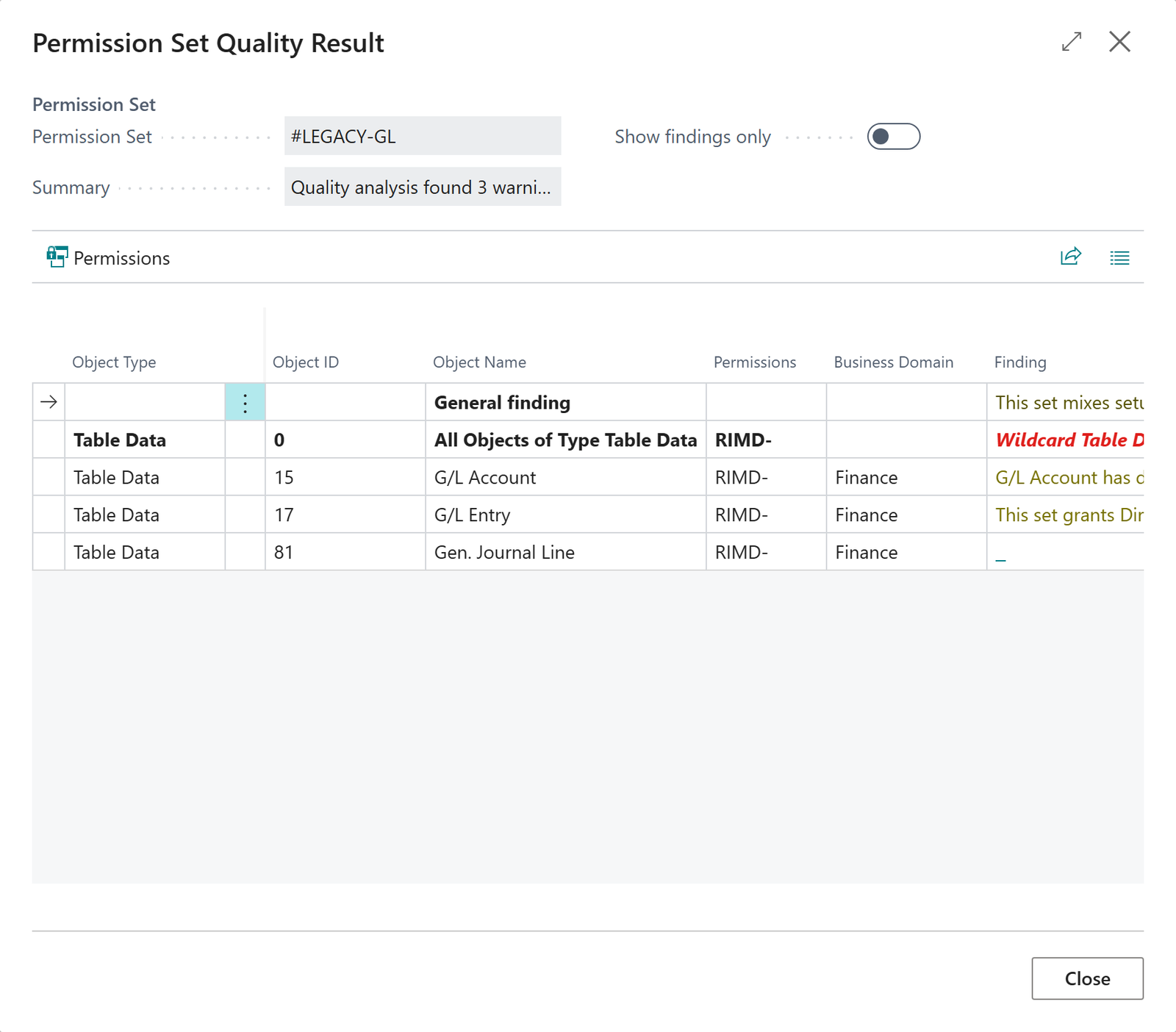Click Permissions column header
This screenshot has height=1032, width=1176.
755,362
